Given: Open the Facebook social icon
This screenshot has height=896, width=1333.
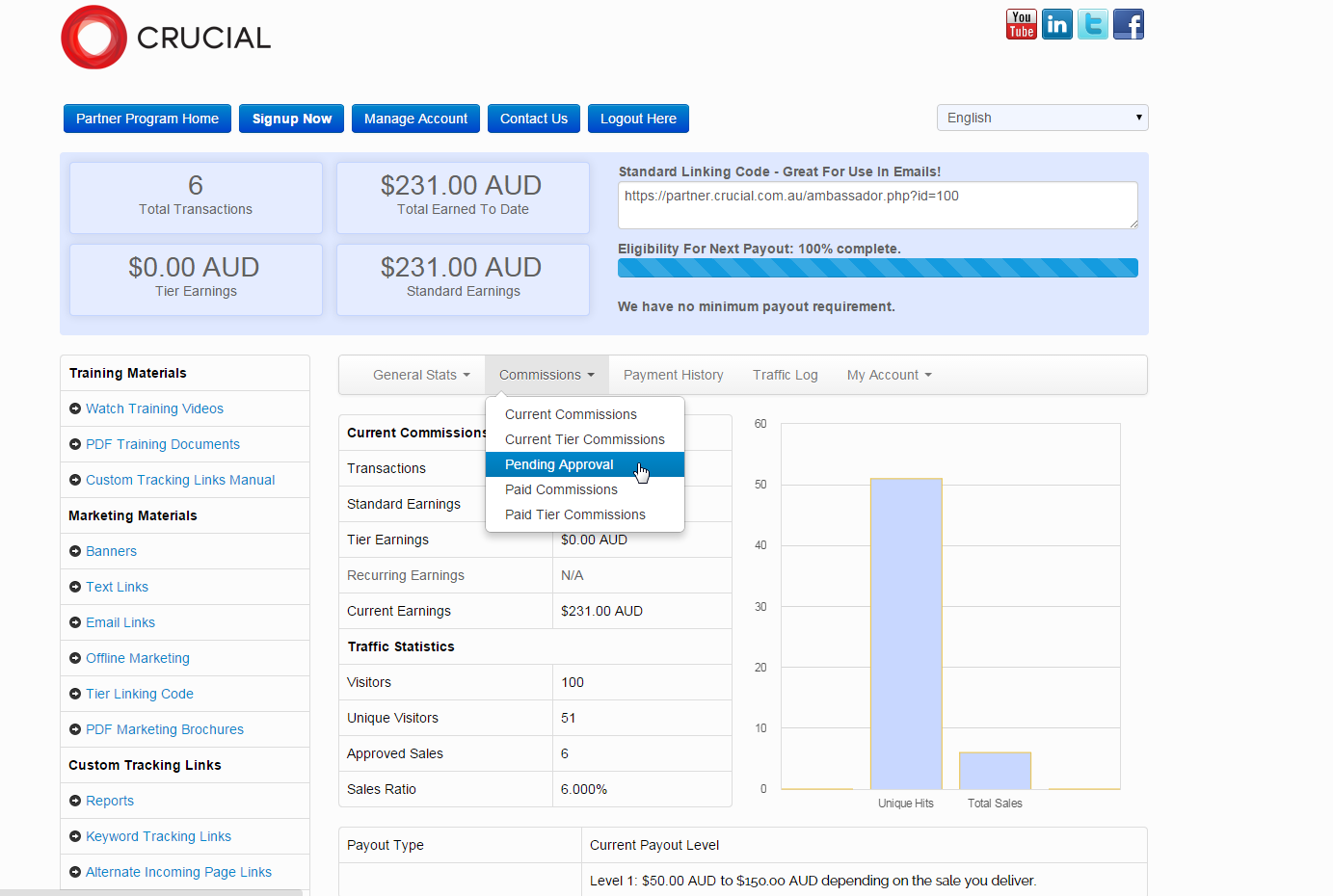Looking at the screenshot, I should (x=1129, y=24).
